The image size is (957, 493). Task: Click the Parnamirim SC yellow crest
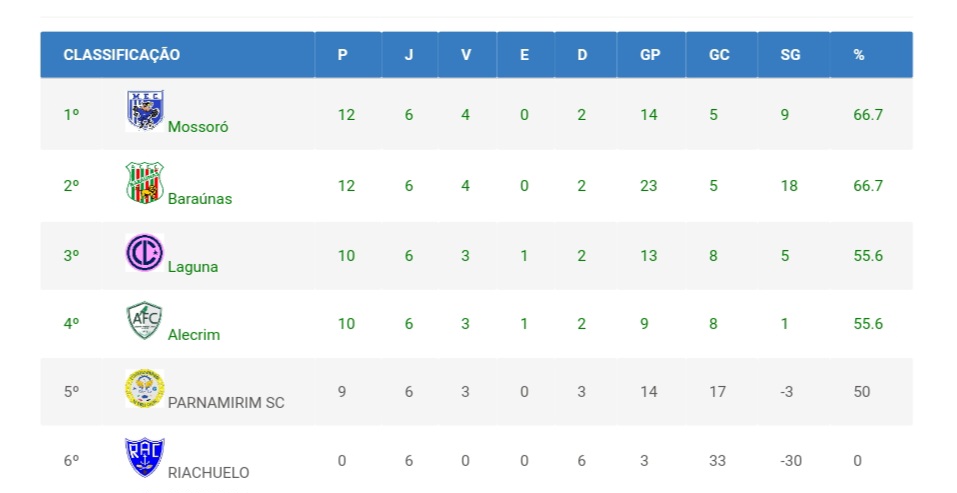click(145, 388)
